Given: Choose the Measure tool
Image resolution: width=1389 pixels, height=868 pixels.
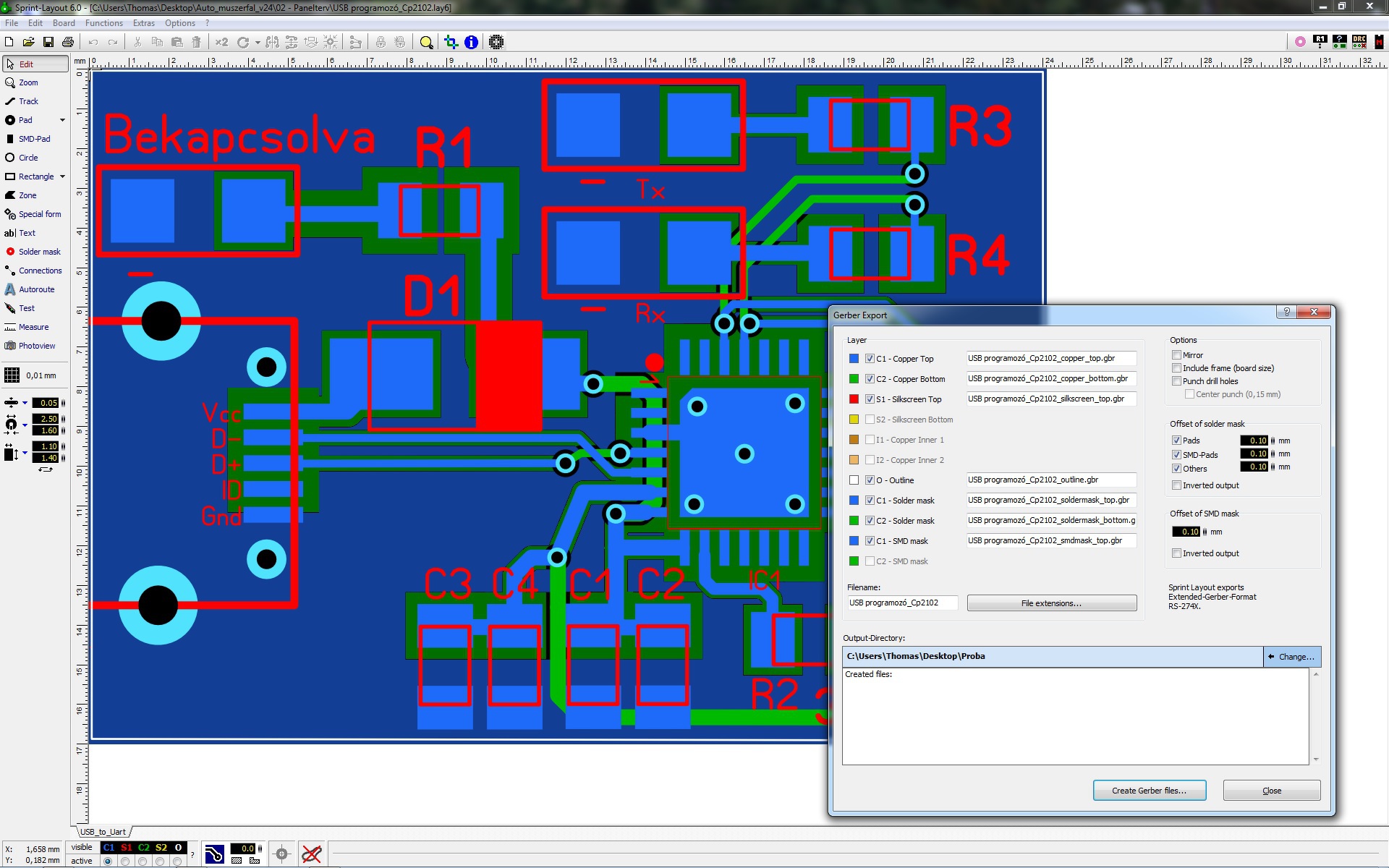Looking at the screenshot, I should point(33,327).
